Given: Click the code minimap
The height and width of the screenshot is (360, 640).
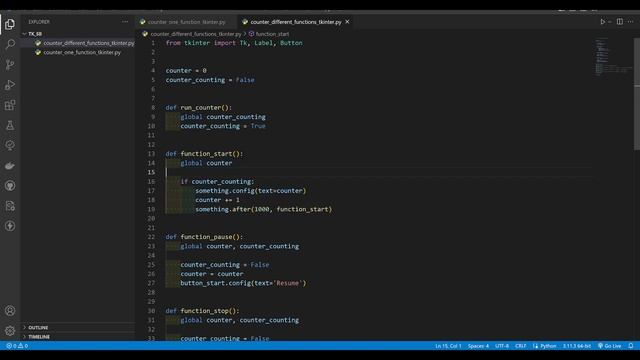Looking at the screenshot, I should coord(613,57).
